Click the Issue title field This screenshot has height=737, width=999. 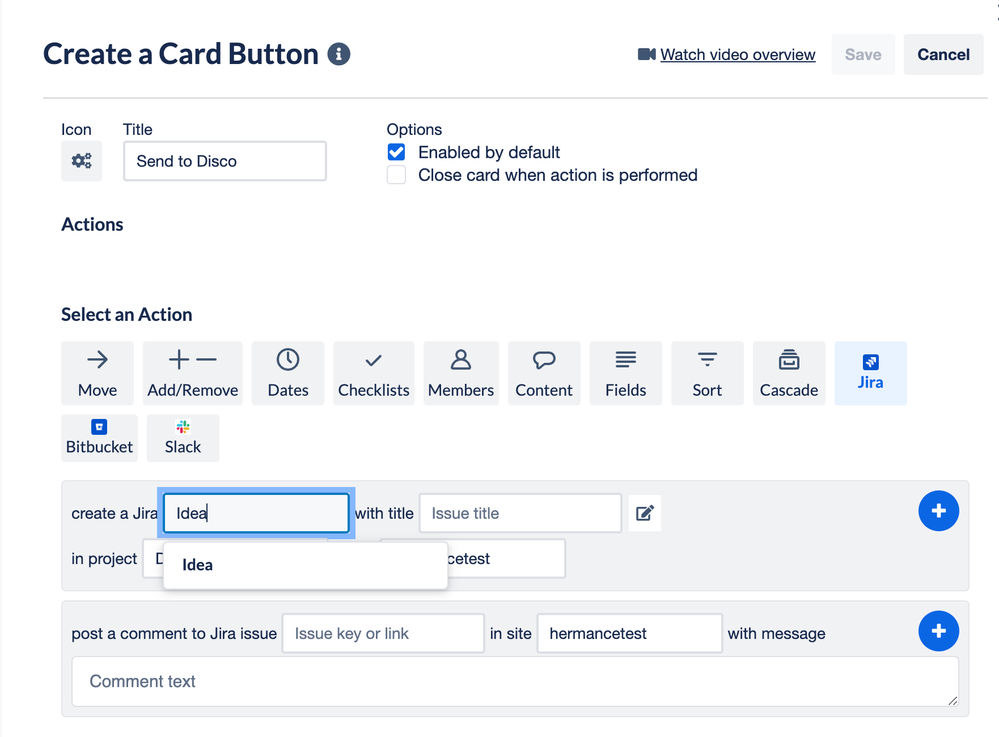coord(520,513)
